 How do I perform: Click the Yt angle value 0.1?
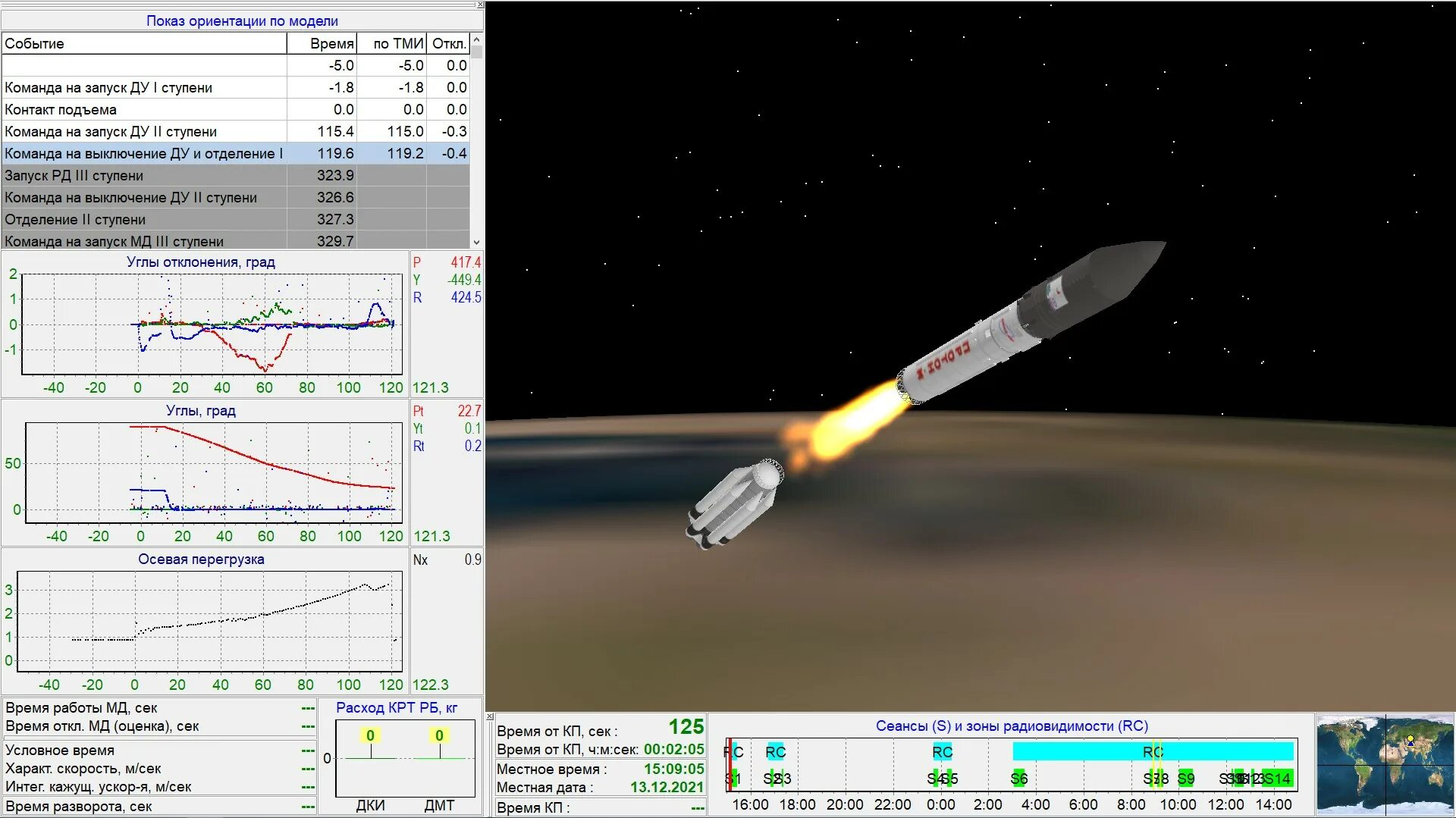pyautogui.click(x=472, y=428)
